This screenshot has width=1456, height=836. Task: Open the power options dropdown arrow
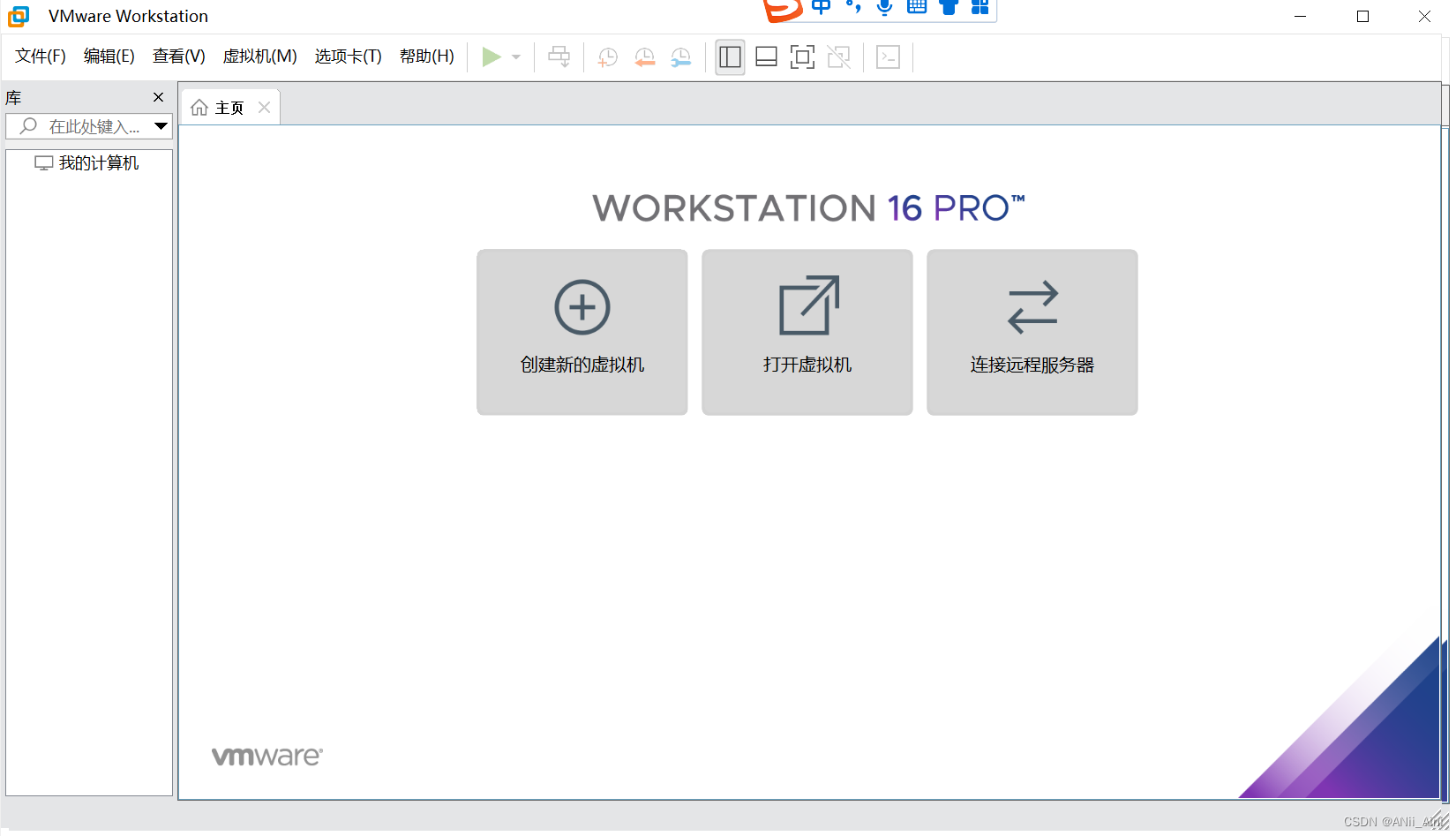coord(516,57)
